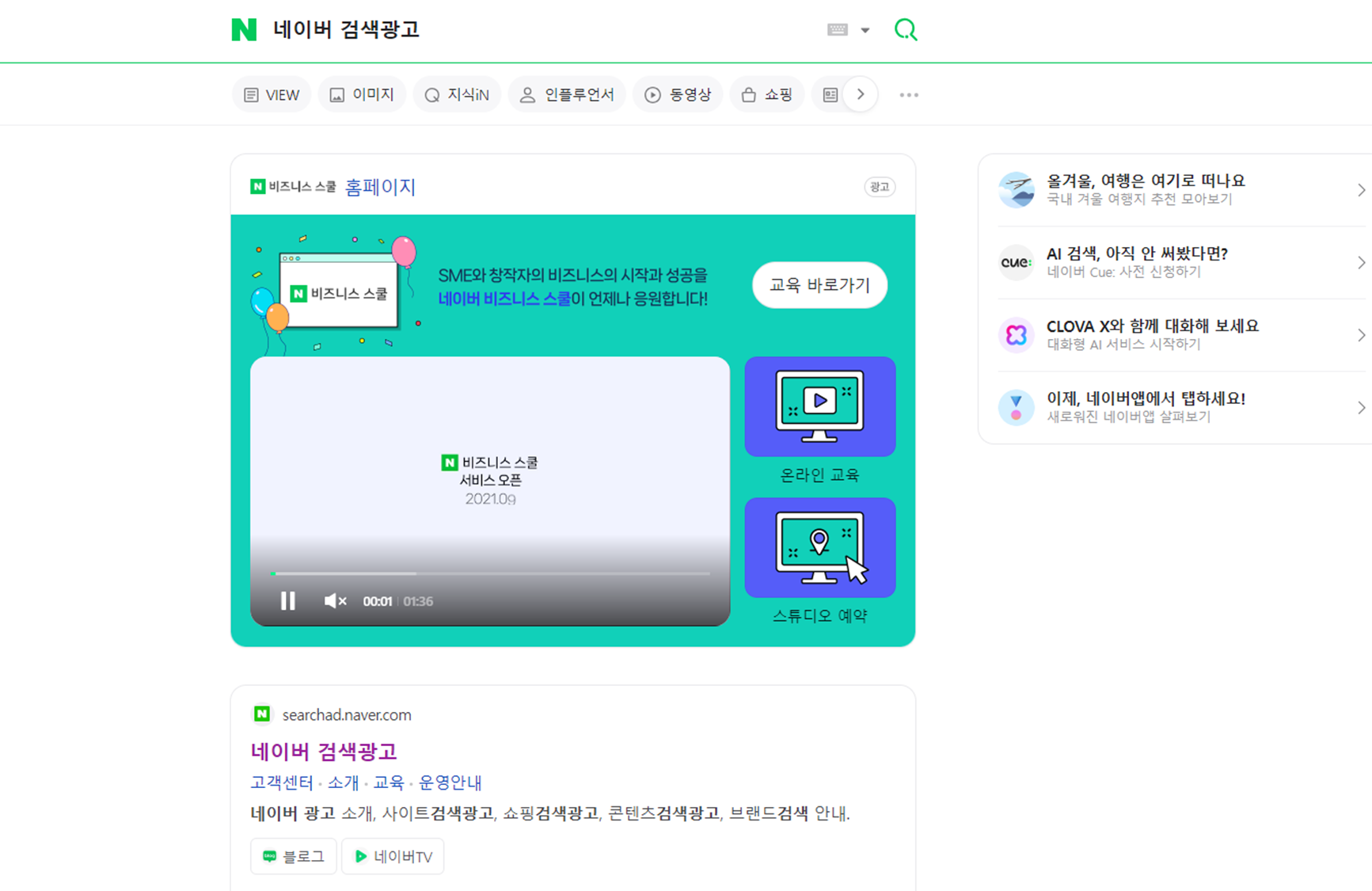Click the CLOVA X clover icon

click(1017, 335)
